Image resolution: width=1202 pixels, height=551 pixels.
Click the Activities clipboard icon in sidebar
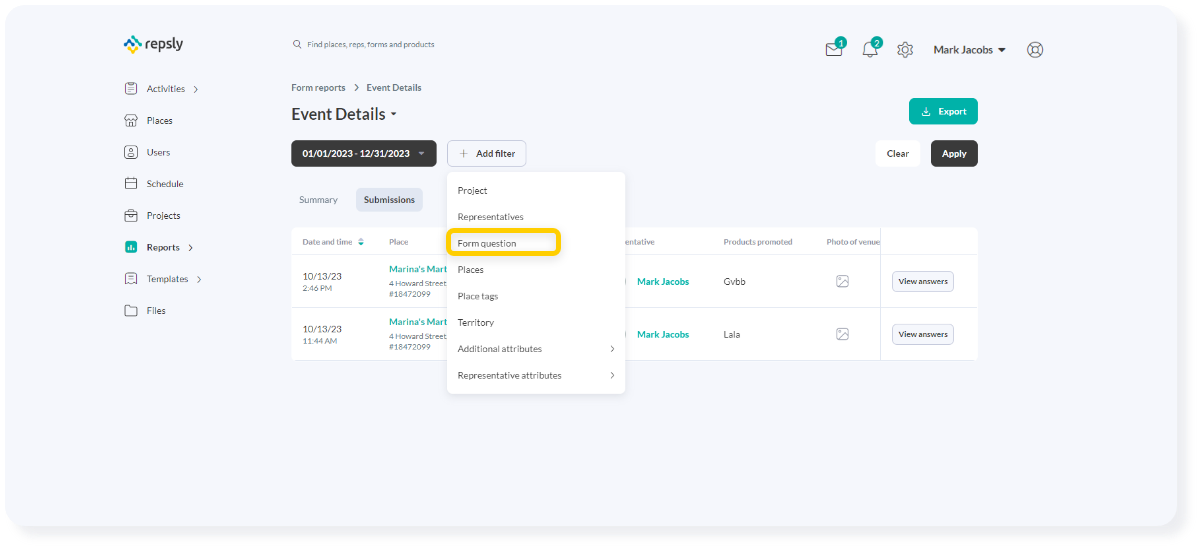131,88
